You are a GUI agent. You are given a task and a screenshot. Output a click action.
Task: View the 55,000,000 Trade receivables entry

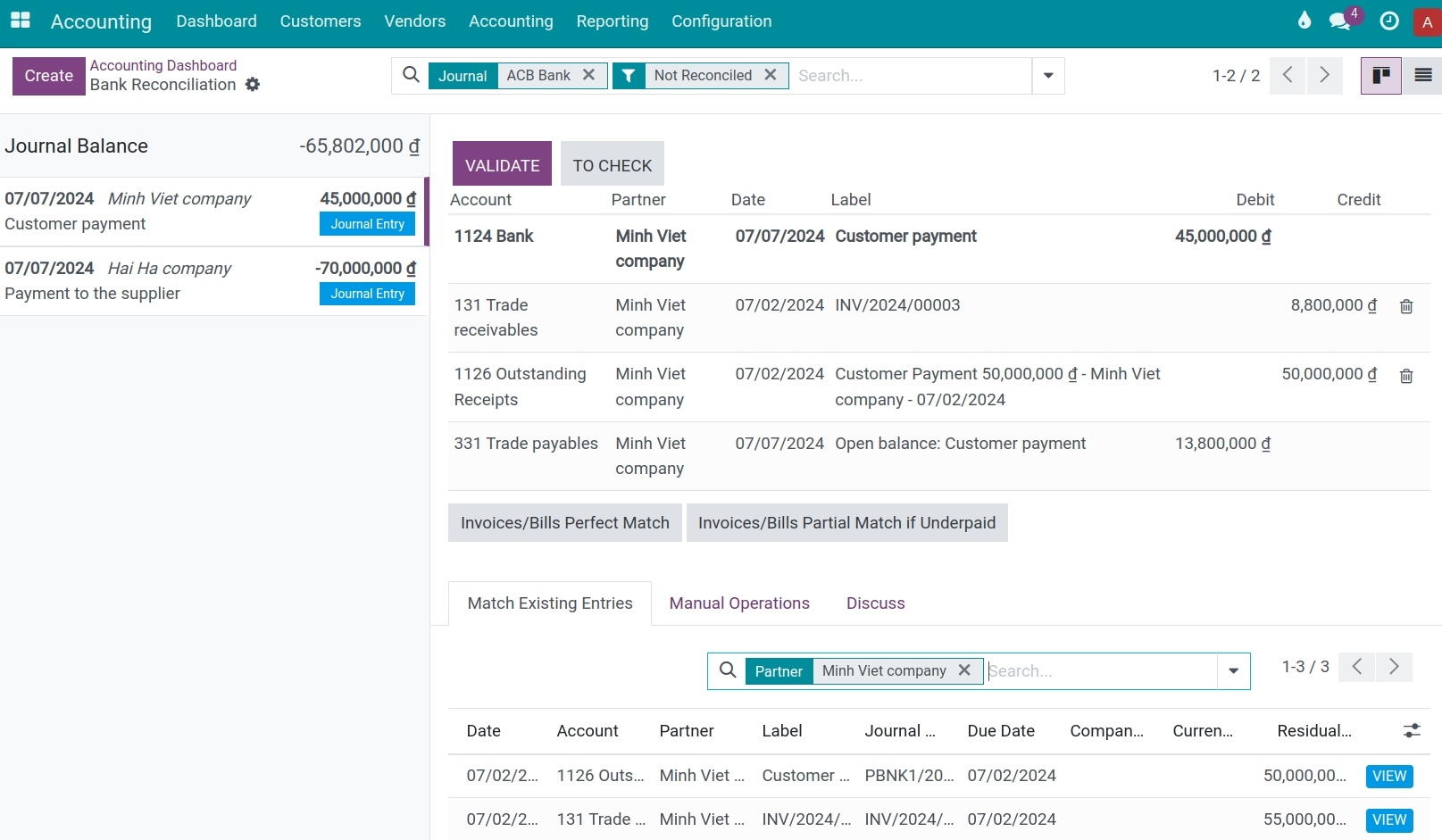[1389, 819]
